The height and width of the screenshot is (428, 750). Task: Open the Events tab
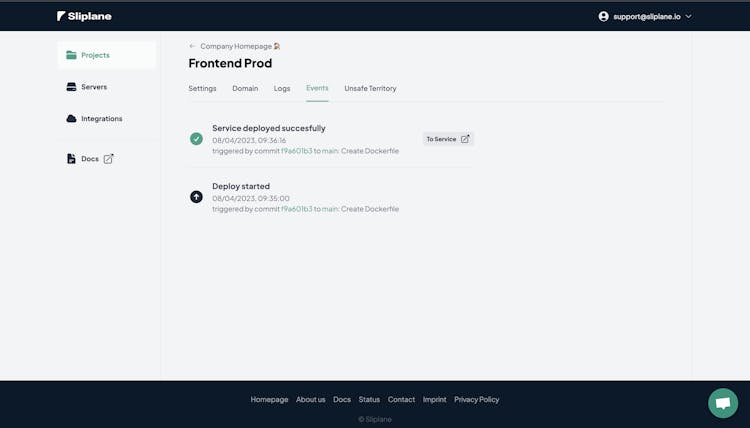317,88
